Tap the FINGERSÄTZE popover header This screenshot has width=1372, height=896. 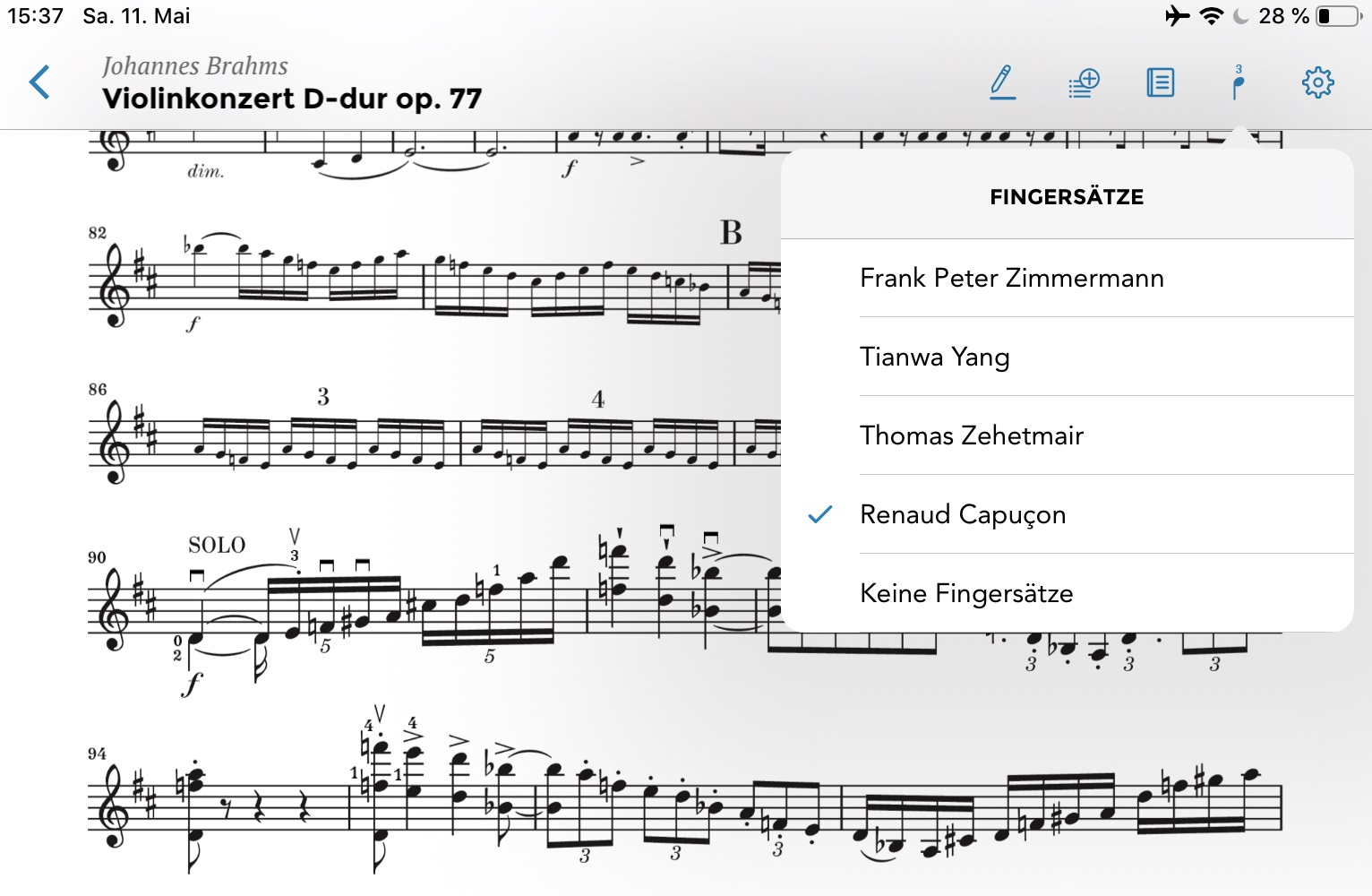[1067, 197]
